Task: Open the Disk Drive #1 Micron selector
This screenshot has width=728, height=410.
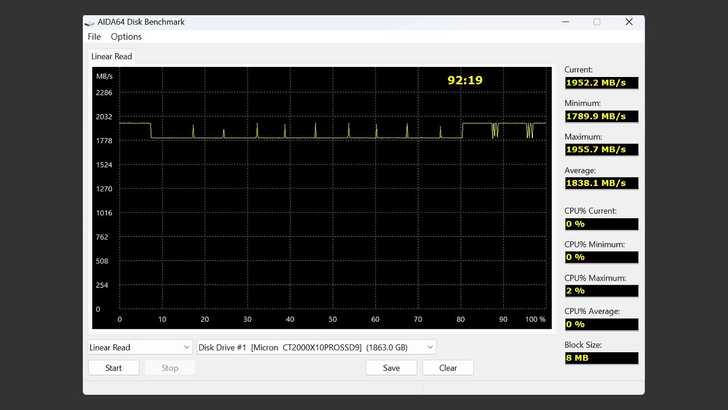Action: [316, 347]
